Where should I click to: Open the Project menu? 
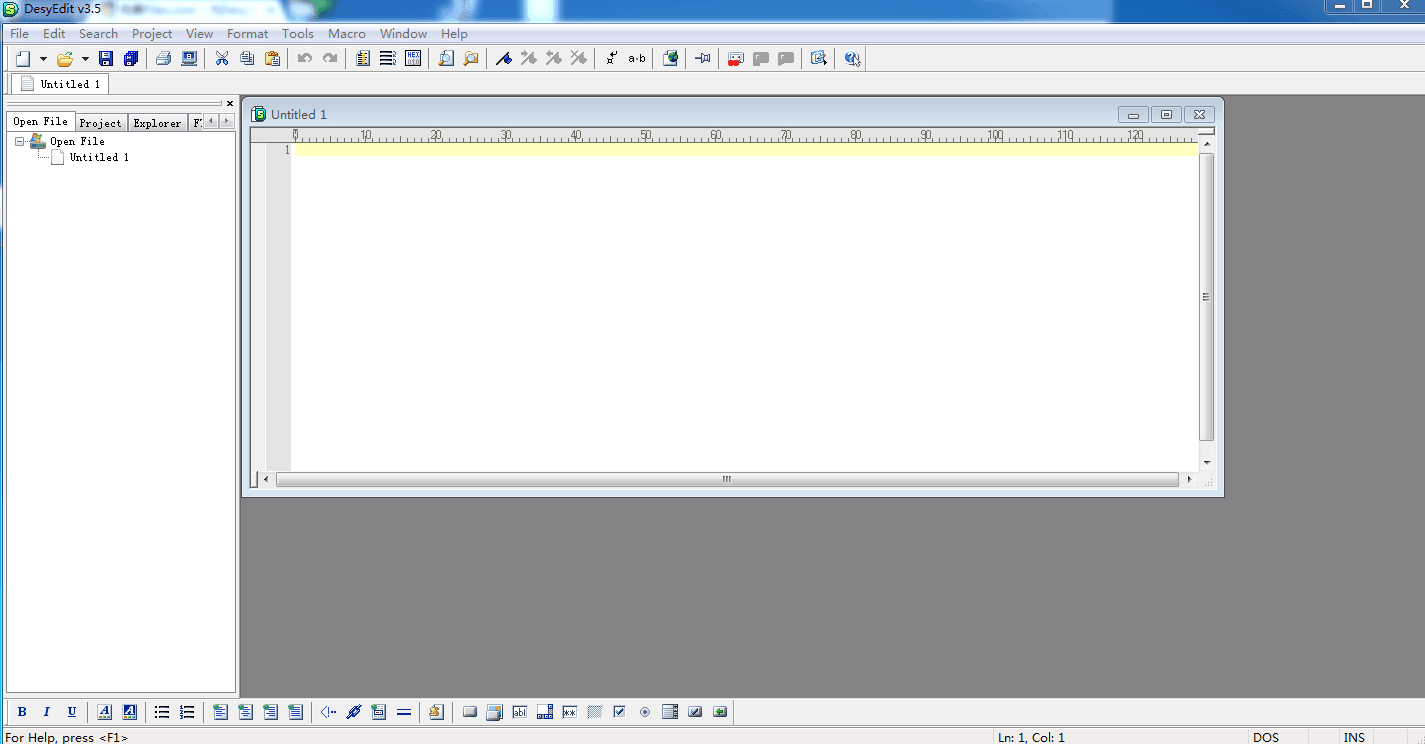[152, 33]
